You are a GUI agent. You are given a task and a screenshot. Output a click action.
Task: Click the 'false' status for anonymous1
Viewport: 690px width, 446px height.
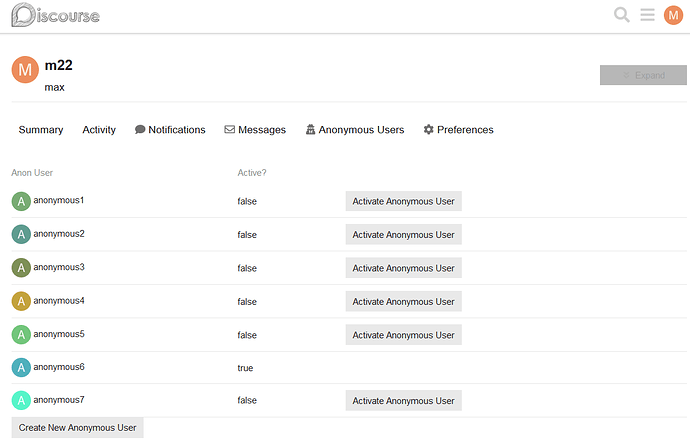[247, 201]
